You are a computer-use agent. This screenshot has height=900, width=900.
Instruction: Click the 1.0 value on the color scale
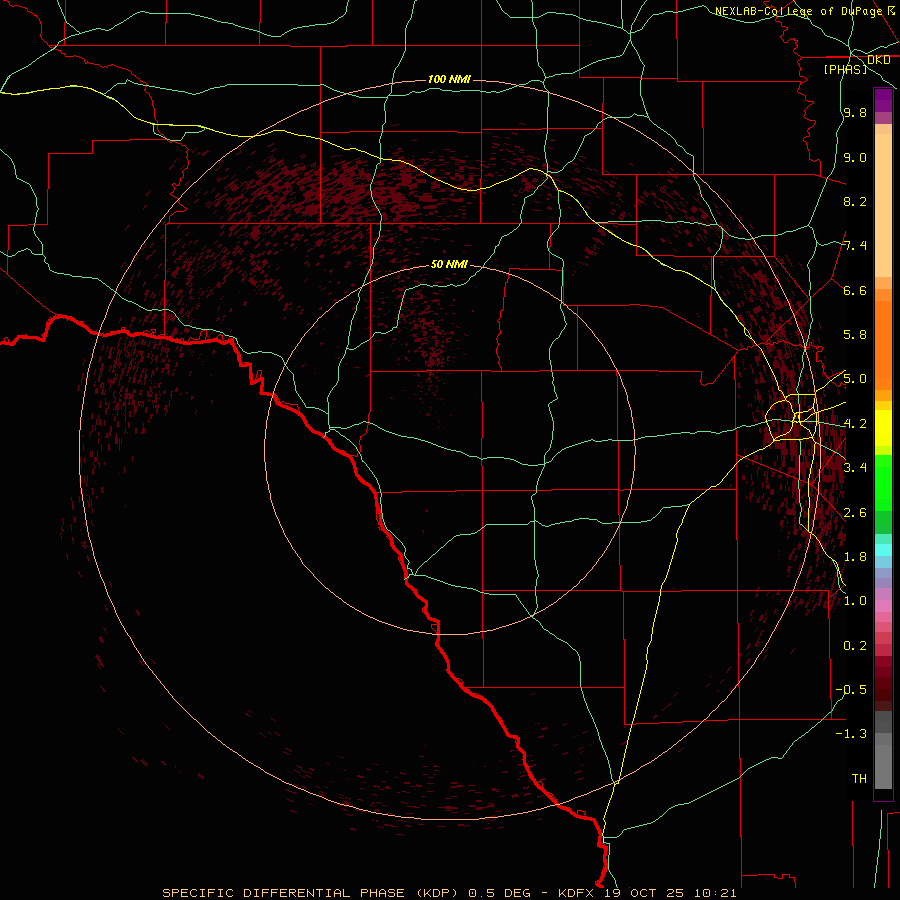[855, 601]
